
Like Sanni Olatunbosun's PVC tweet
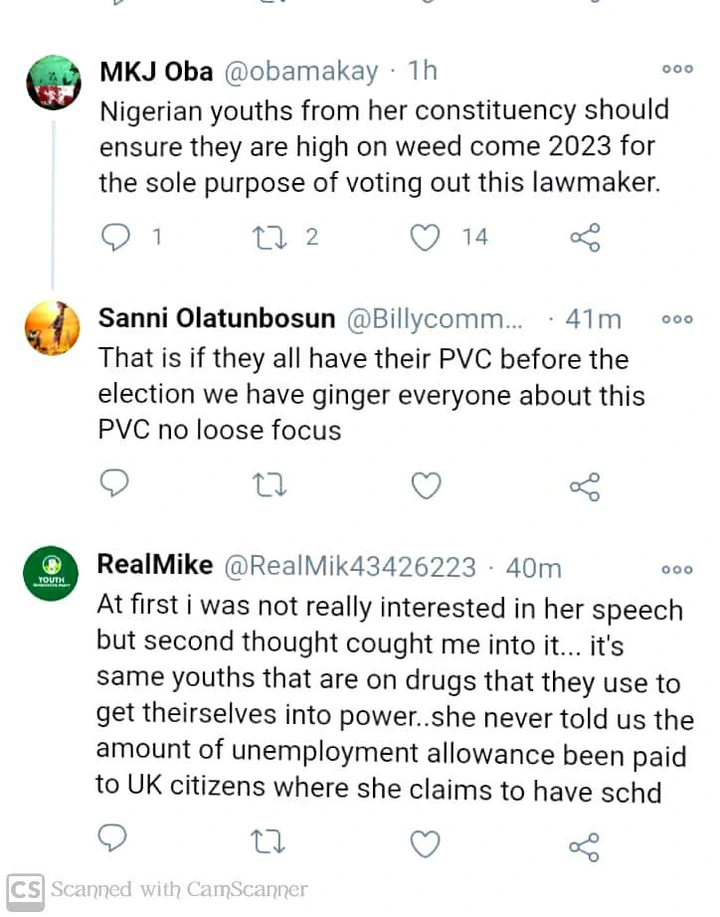click(426, 485)
